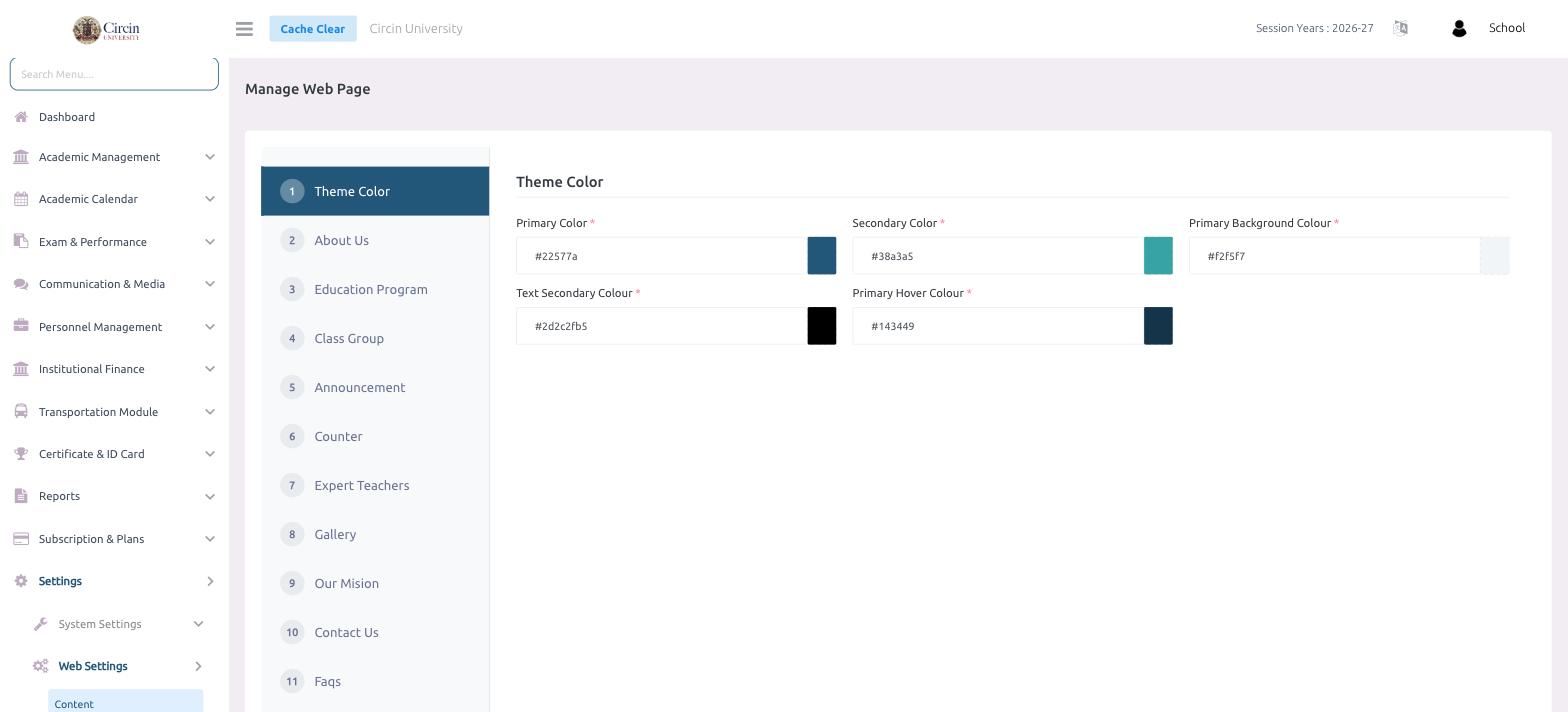Viewport: 1568px width, 712px height.
Task: Click Primary Color hex input #22577a
Action: tap(662, 256)
